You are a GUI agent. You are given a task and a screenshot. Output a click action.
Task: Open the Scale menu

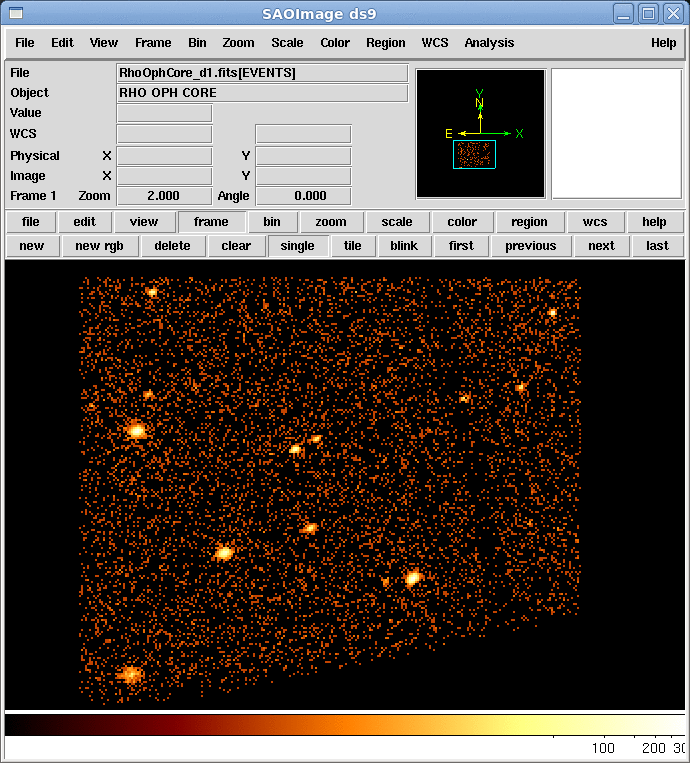[x=287, y=43]
